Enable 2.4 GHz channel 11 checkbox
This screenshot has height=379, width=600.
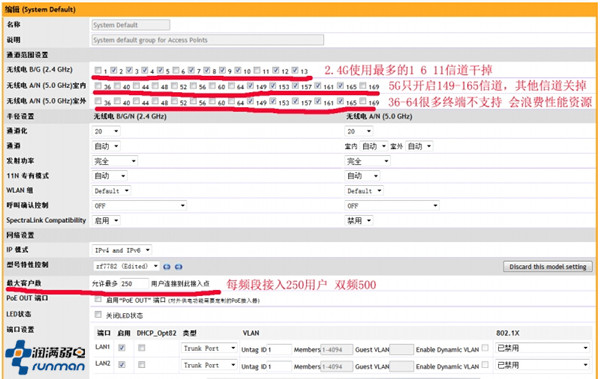[257, 70]
